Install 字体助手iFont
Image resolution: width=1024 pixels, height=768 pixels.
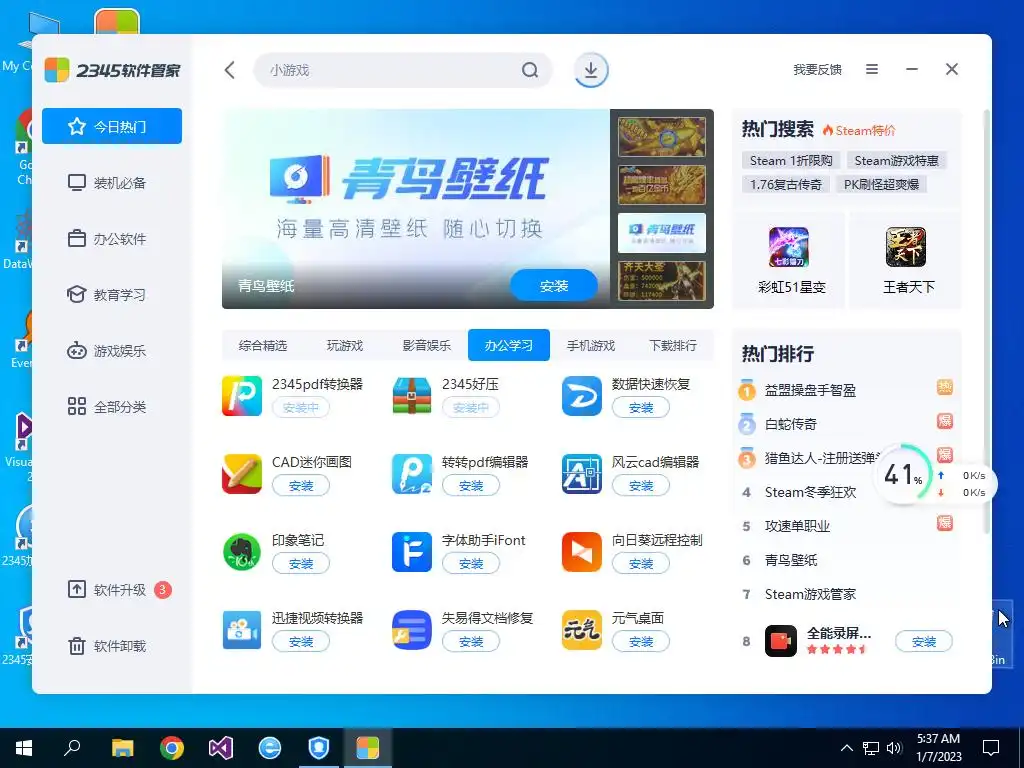click(x=471, y=563)
